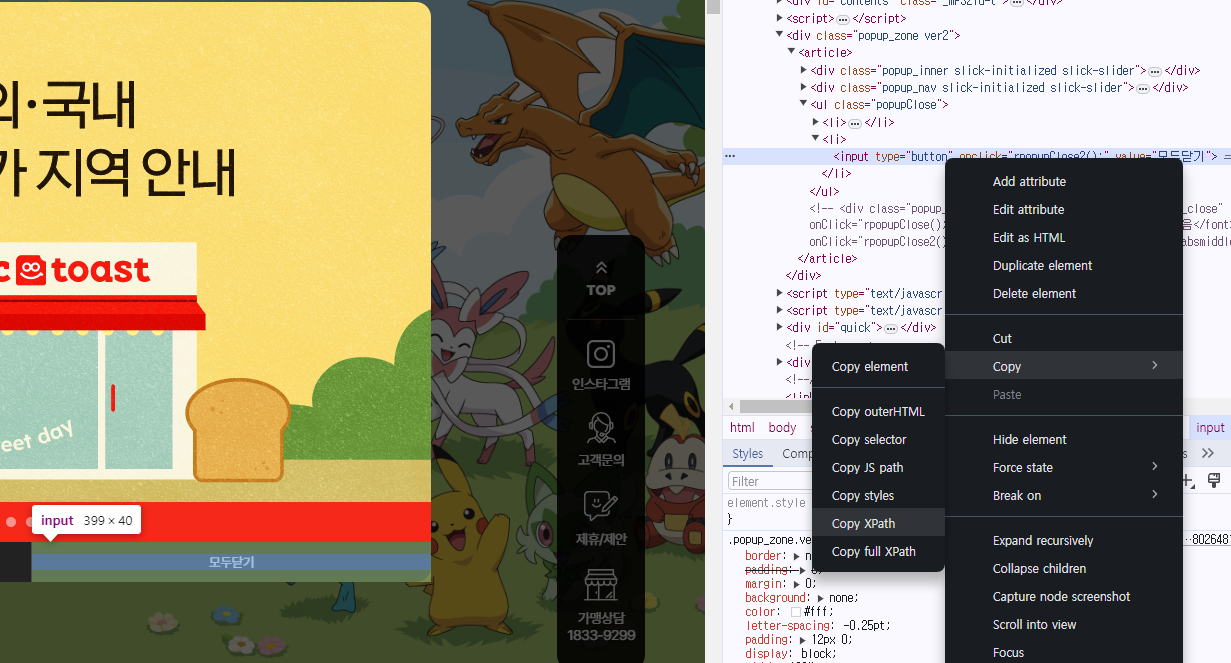Expand the margin CSS property triangle
1231x663 pixels.
pyautogui.click(x=798, y=583)
